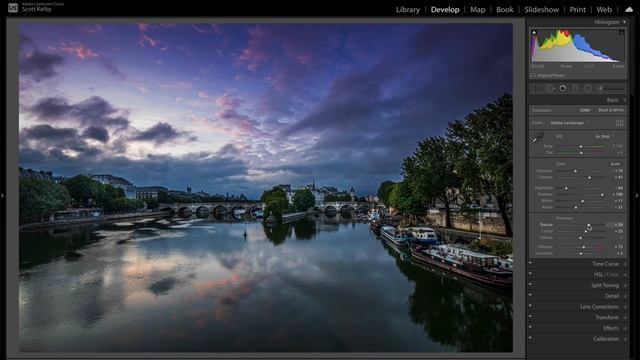The image size is (640, 360).
Task: Set treatment to Color
Action: point(585,110)
